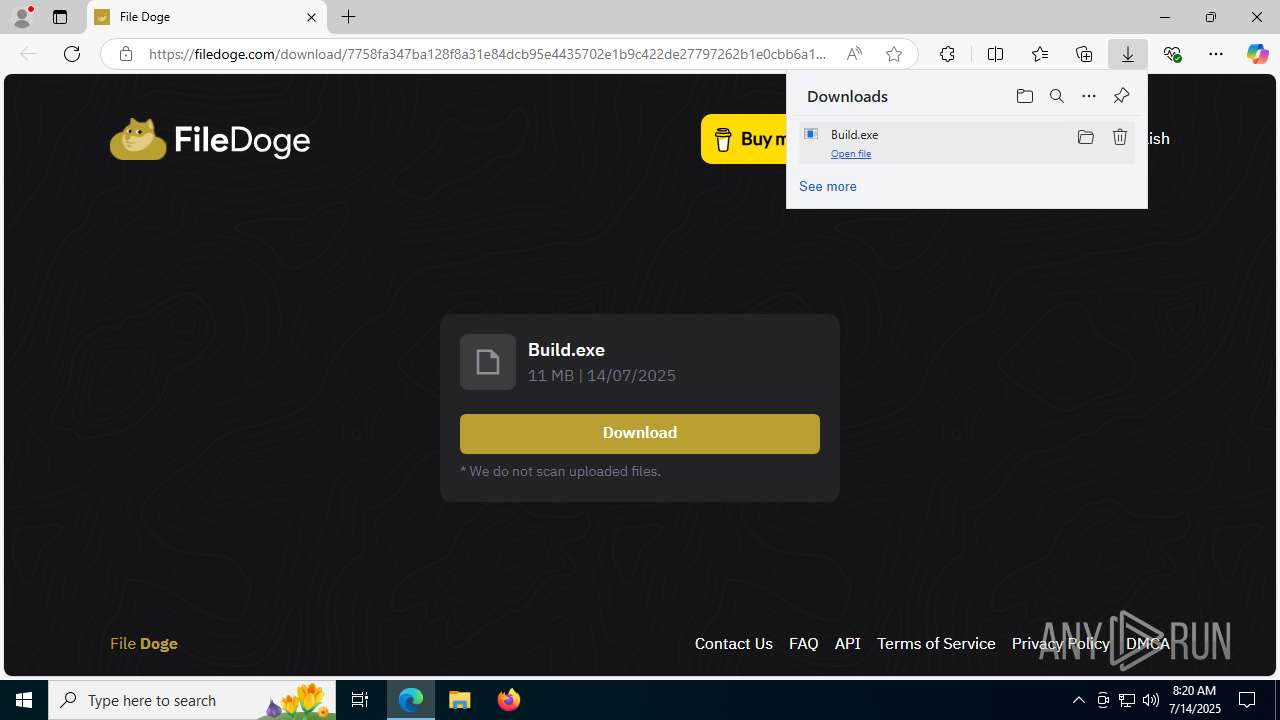
Task: Click the volume tray icon
Action: (1151, 700)
